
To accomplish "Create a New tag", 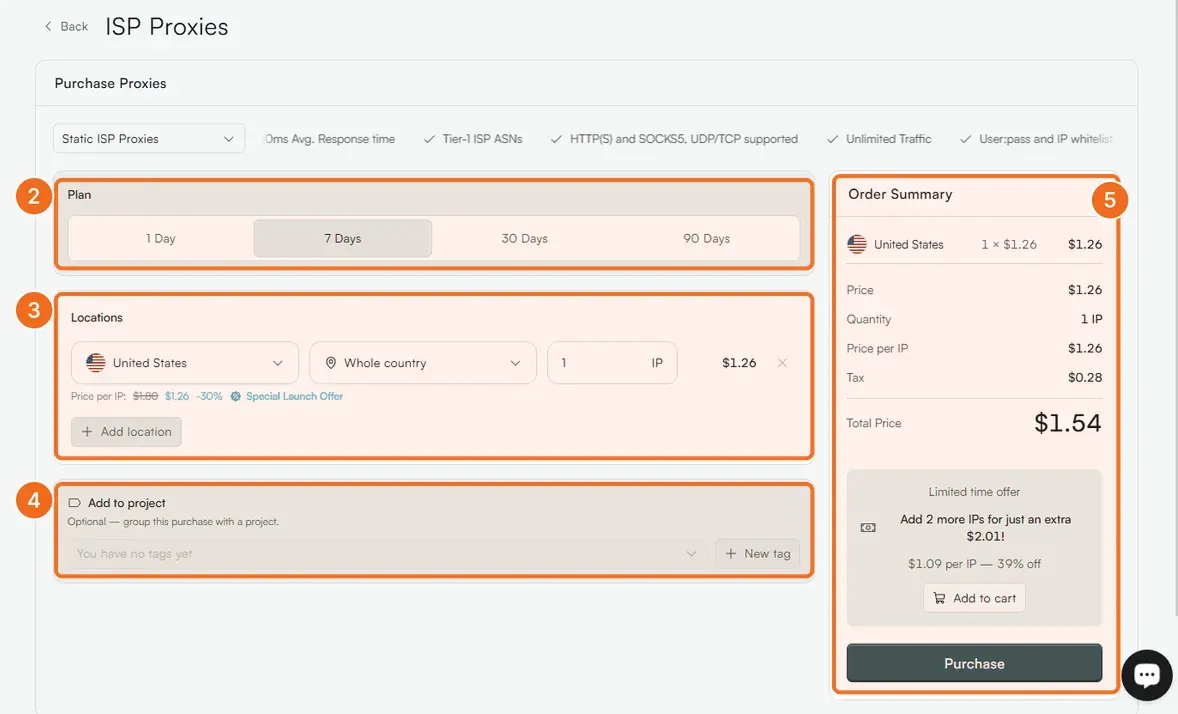I will pyautogui.click(x=757, y=554).
